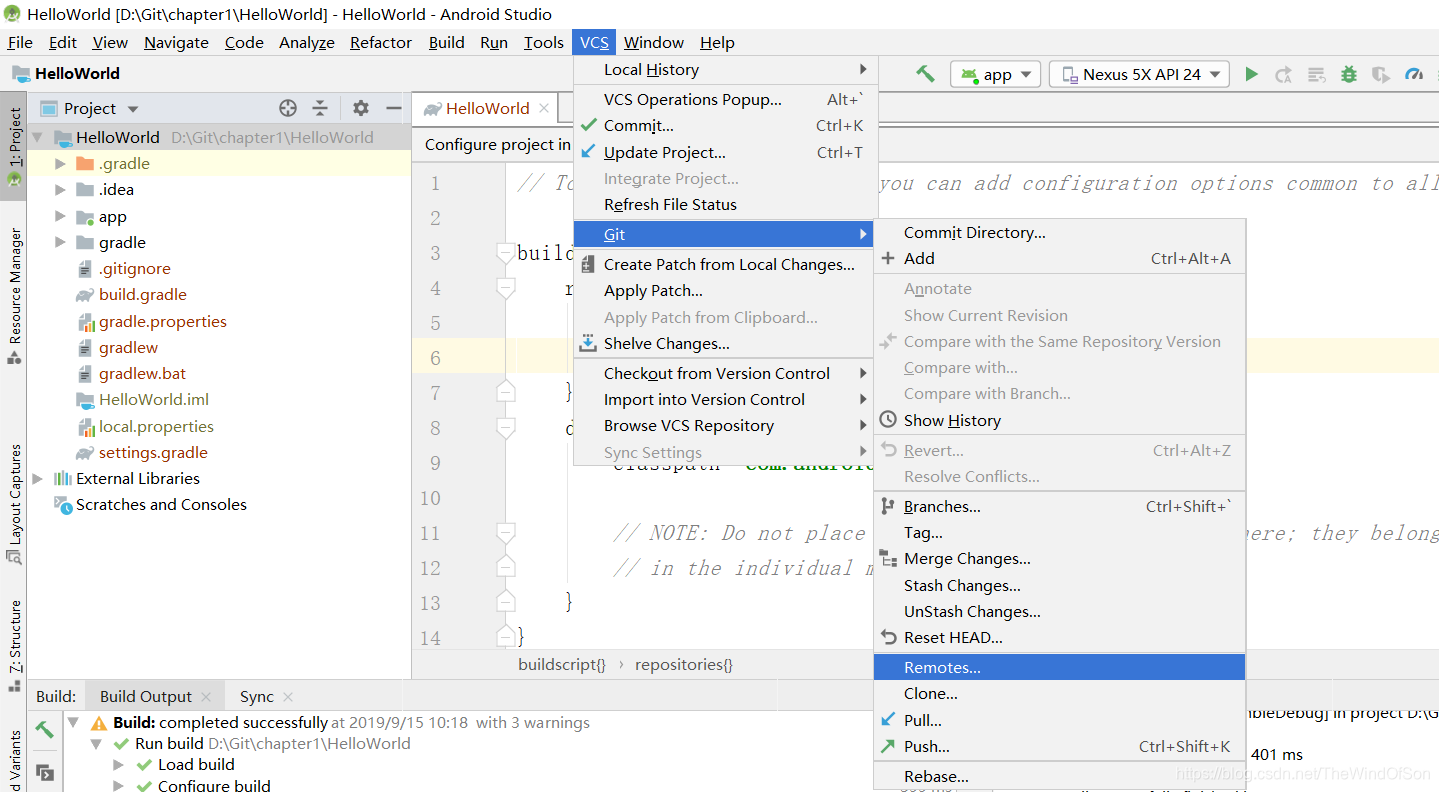Expand the .idea folder arrow

(x=60, y=190)
